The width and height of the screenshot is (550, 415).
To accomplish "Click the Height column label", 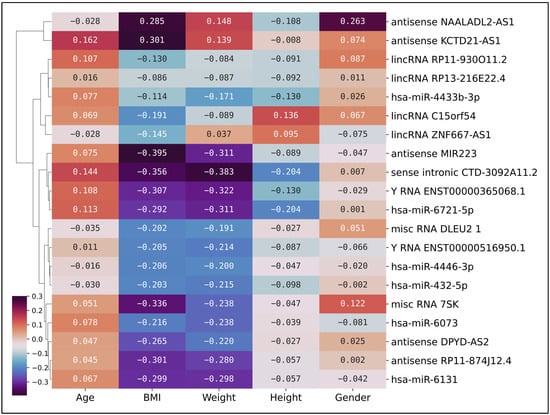I will pos(286,397).
